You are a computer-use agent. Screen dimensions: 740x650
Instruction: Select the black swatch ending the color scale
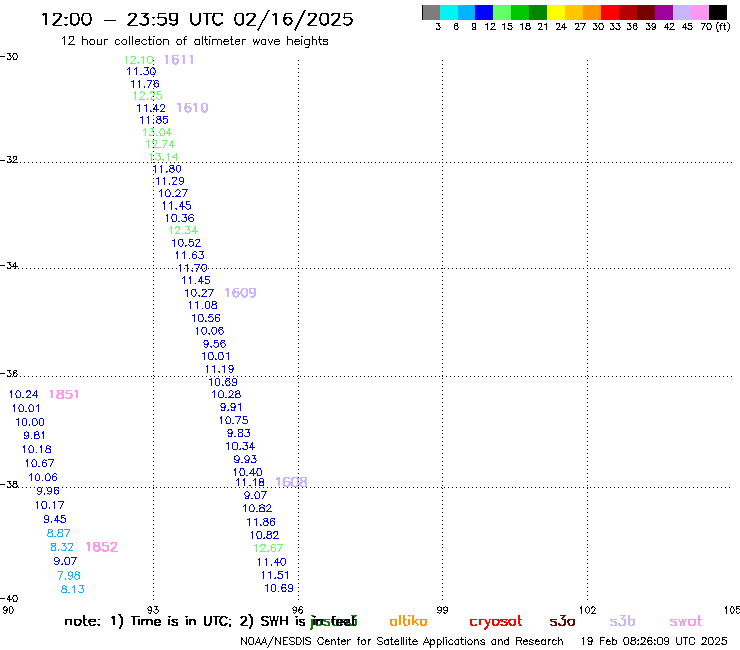click(x=717, y=13)
